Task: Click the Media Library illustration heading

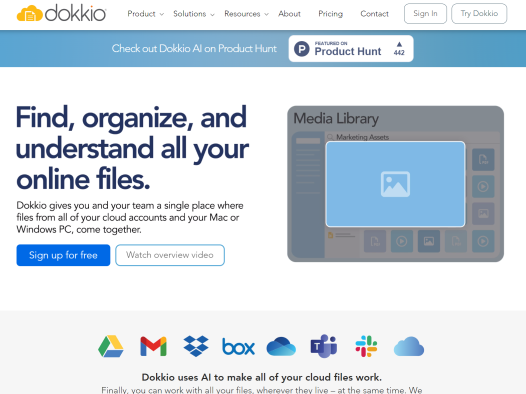Action: coord(336,119)
